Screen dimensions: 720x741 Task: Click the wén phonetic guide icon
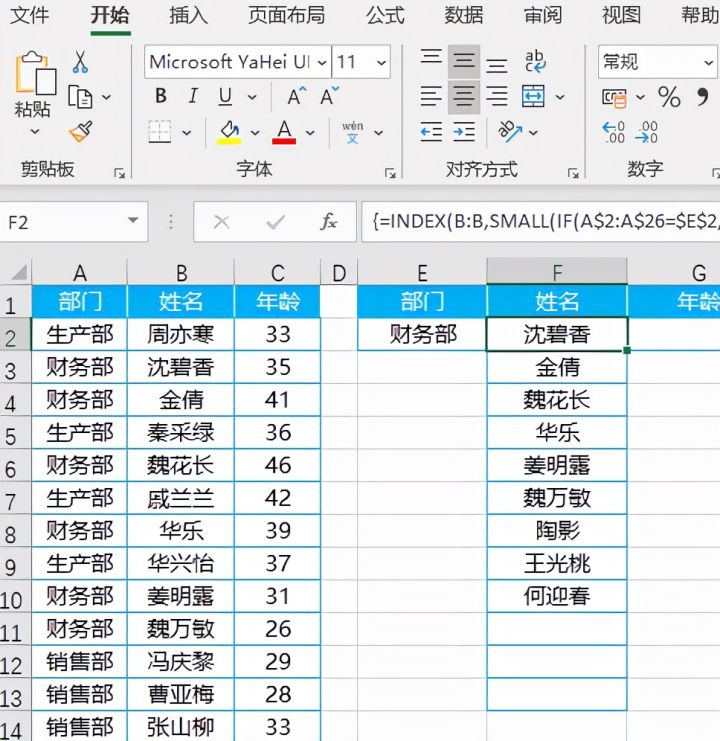point(352,132)
